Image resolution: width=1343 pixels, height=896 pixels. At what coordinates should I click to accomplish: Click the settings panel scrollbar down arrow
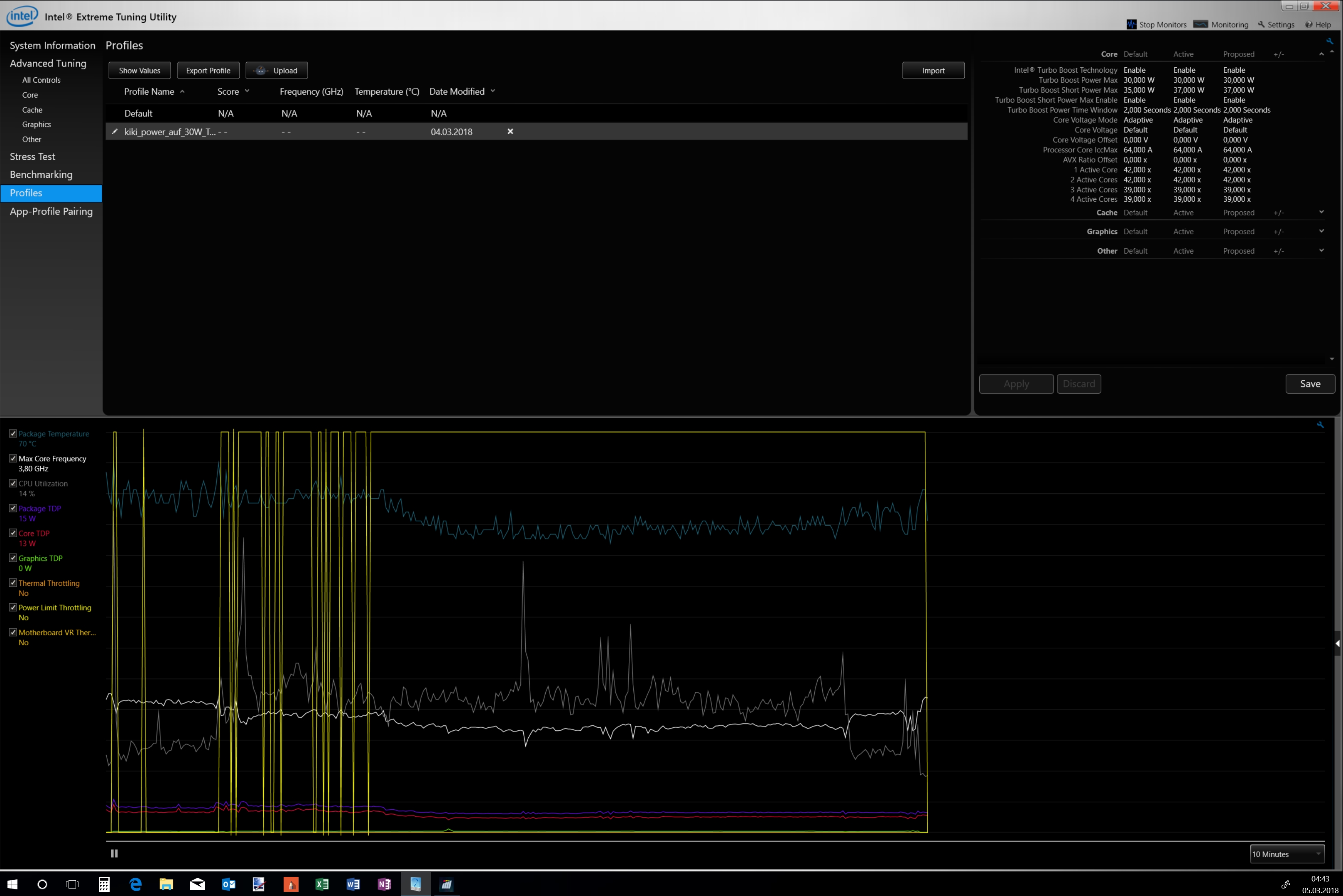tap(1332, 359)
